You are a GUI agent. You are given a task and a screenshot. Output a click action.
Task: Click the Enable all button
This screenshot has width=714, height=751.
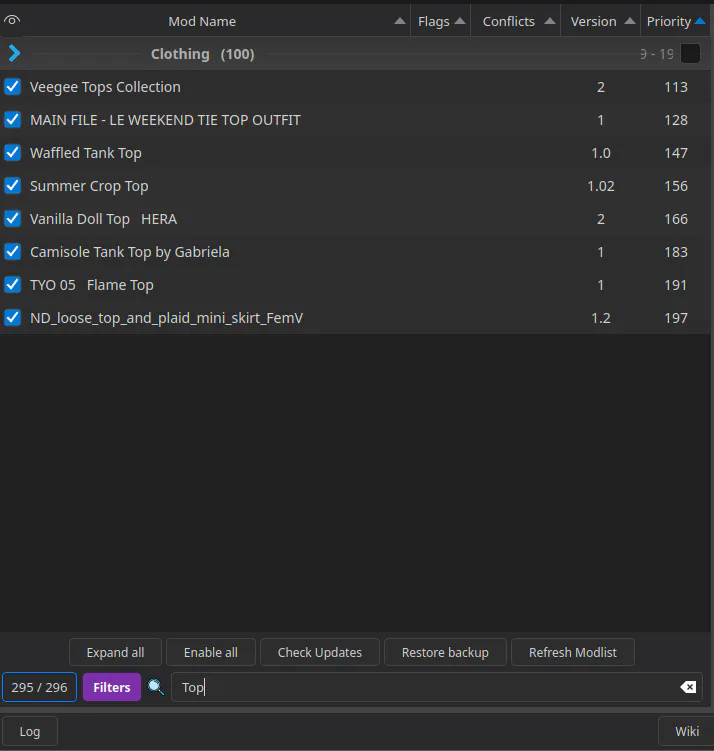tap(211, 652)
